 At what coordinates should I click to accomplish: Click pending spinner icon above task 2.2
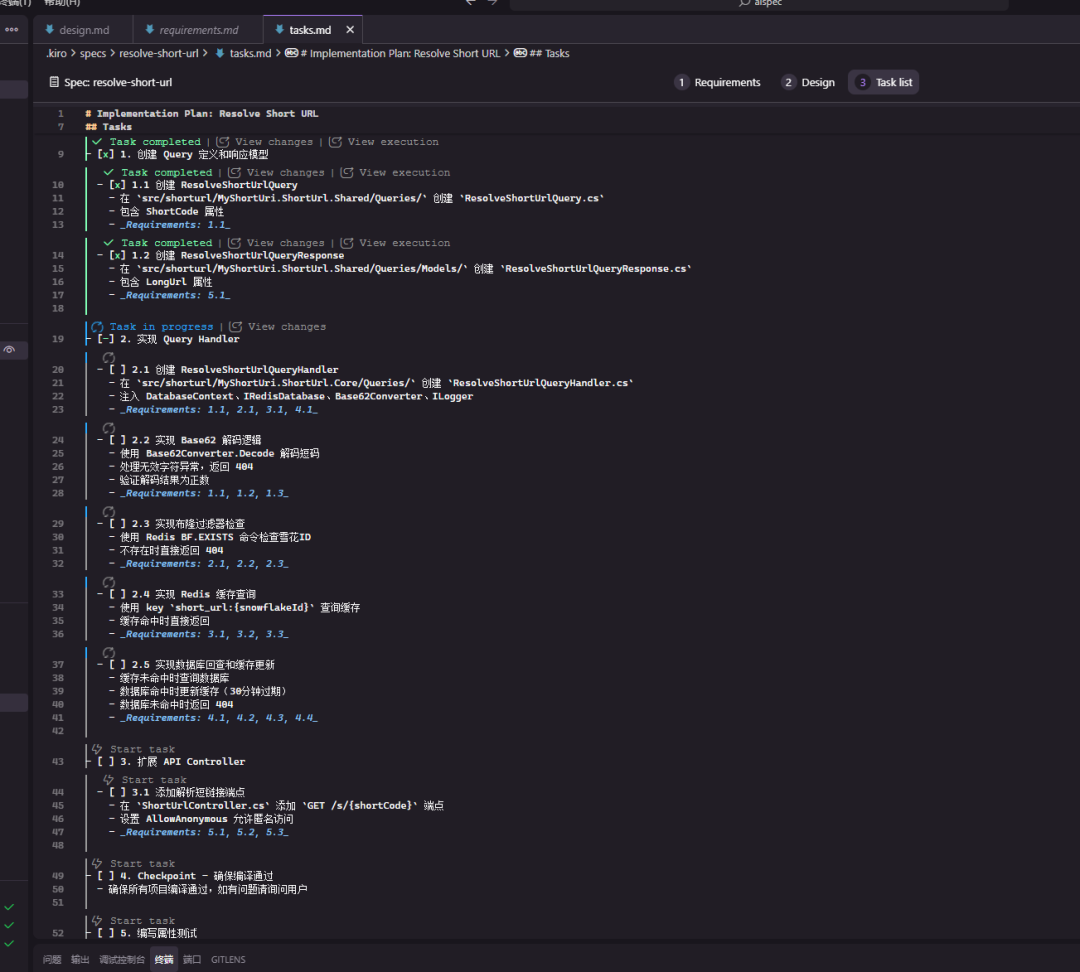pos(109,428)
